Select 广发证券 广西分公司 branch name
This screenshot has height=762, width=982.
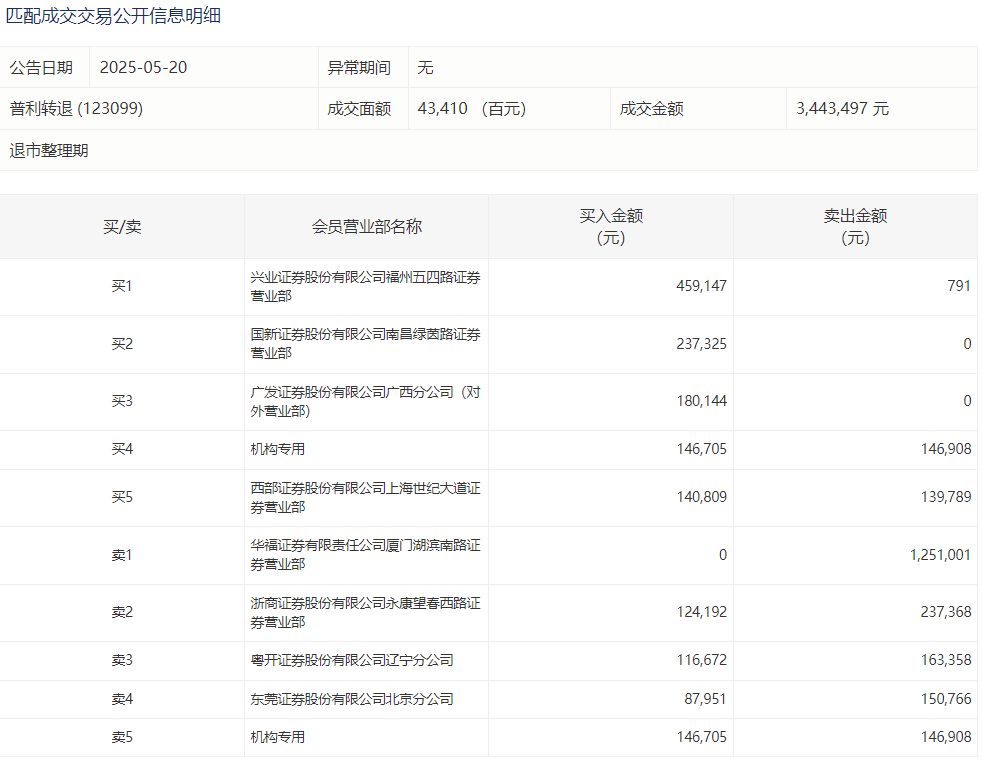click(x=365, y=401)
